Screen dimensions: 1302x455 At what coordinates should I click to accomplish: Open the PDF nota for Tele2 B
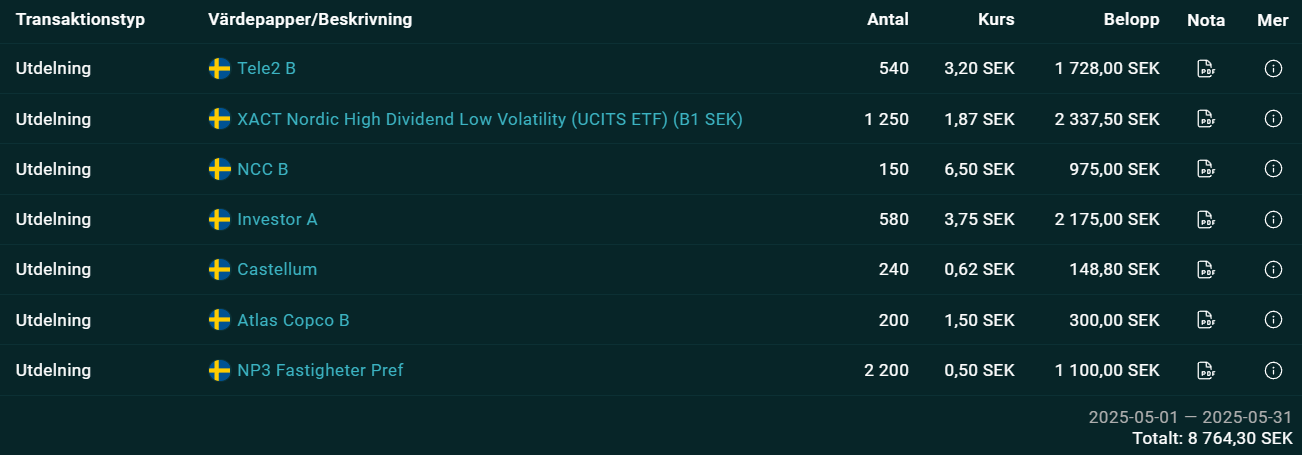click(x=1206, y=69)
